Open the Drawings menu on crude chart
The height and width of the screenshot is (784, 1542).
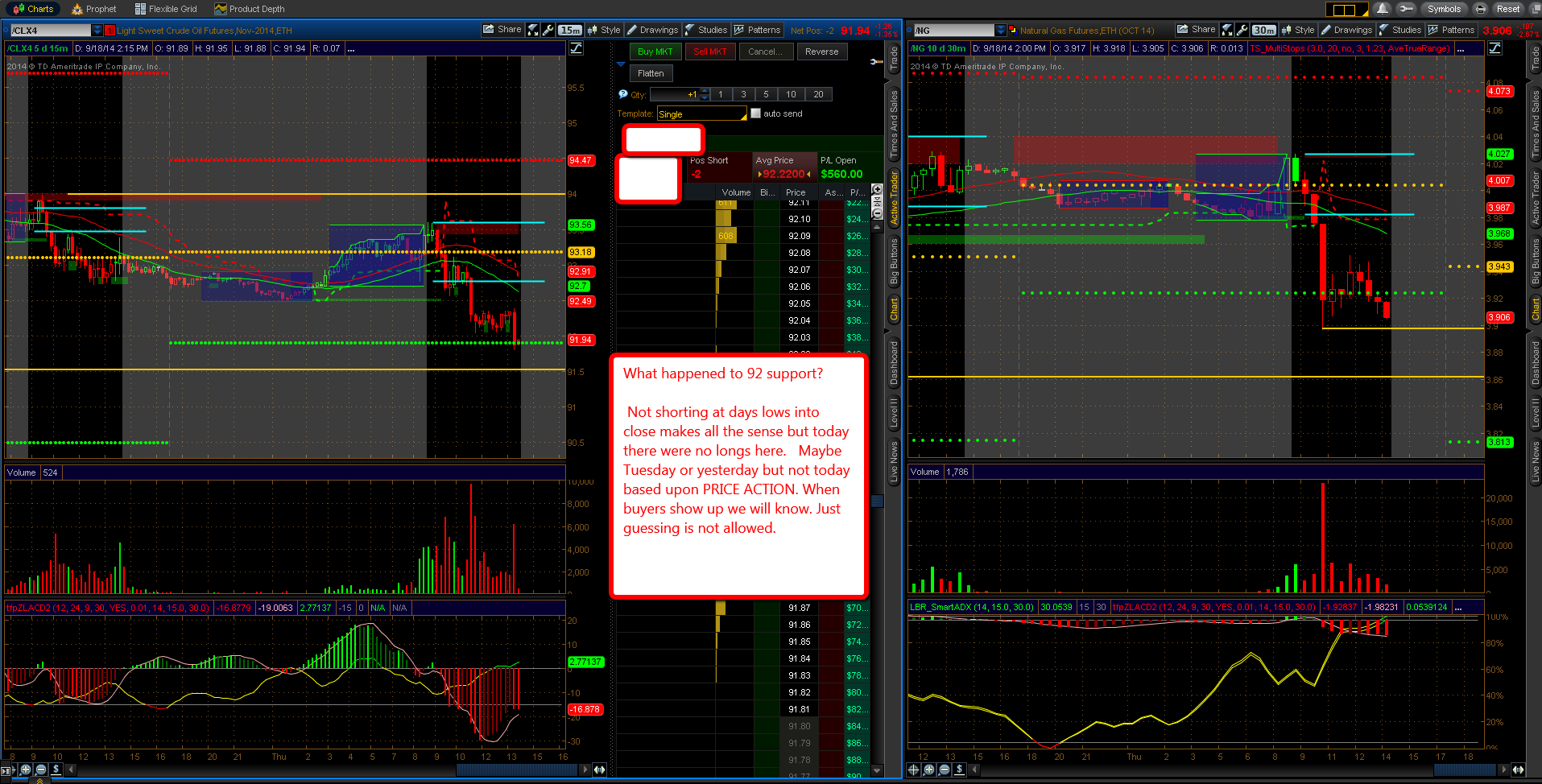[653, 30]
